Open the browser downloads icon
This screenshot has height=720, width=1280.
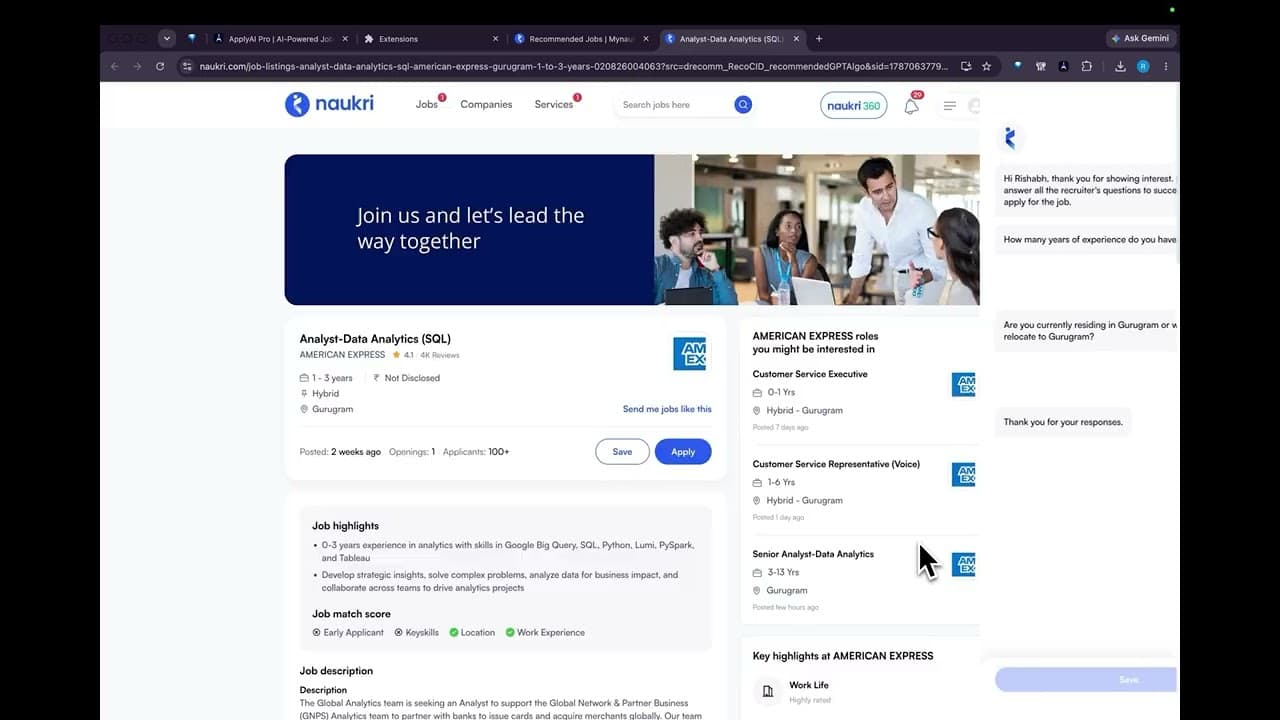(1120, 66)
